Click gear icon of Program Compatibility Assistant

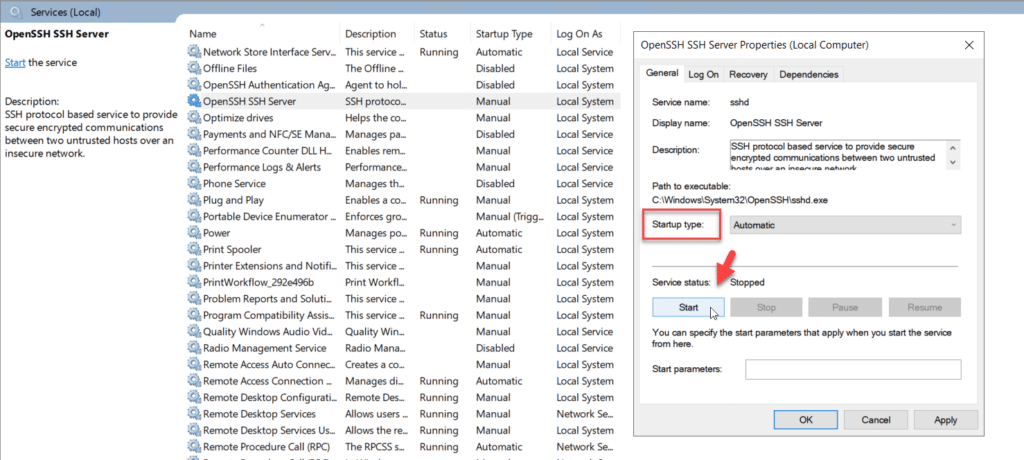(194, 315)
